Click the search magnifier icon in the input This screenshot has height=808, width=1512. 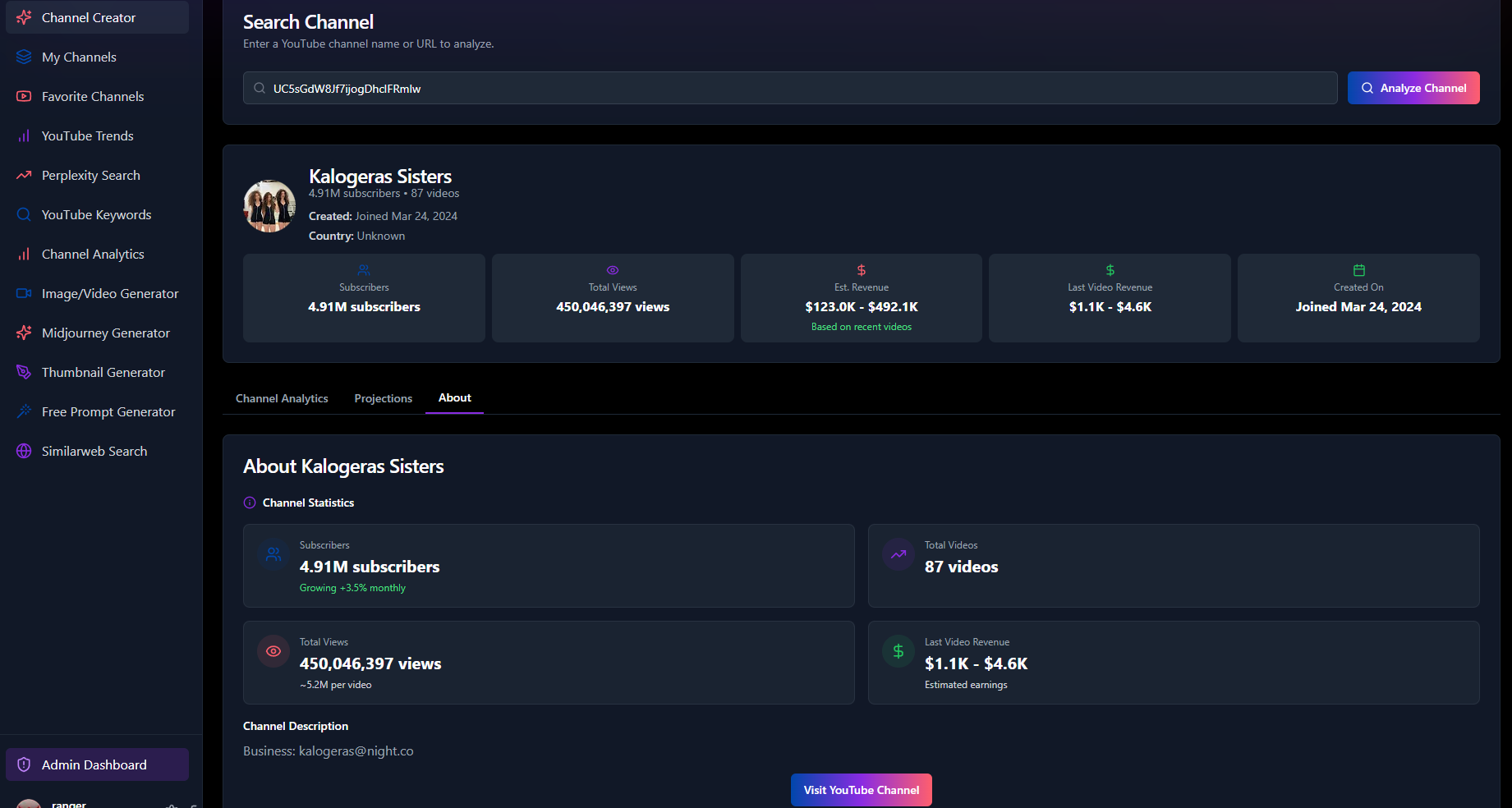point(260,88)
